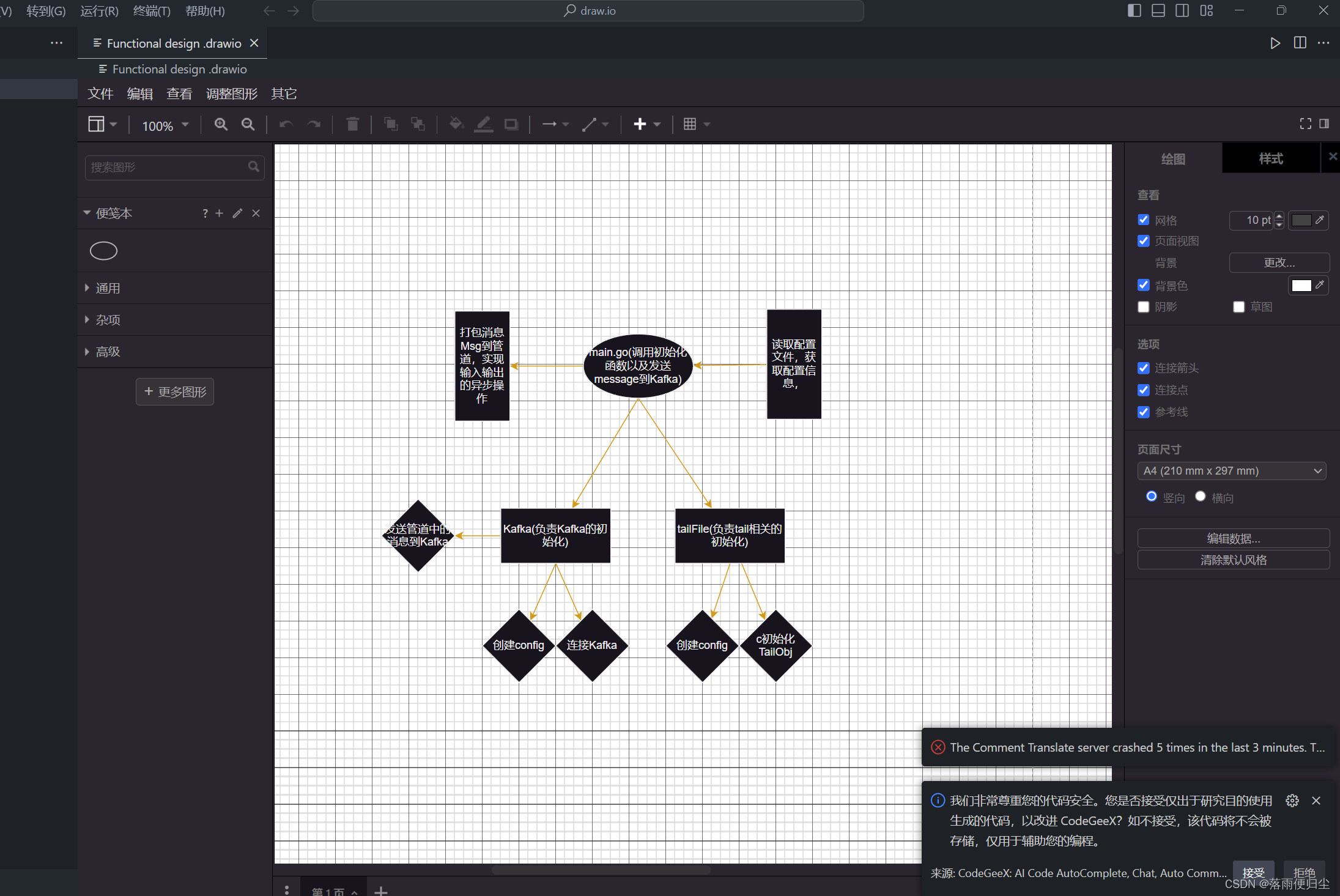1340x896 pixels.
Task: Open settings gear in CodeGeeX notification
Action: (1292, 801)
